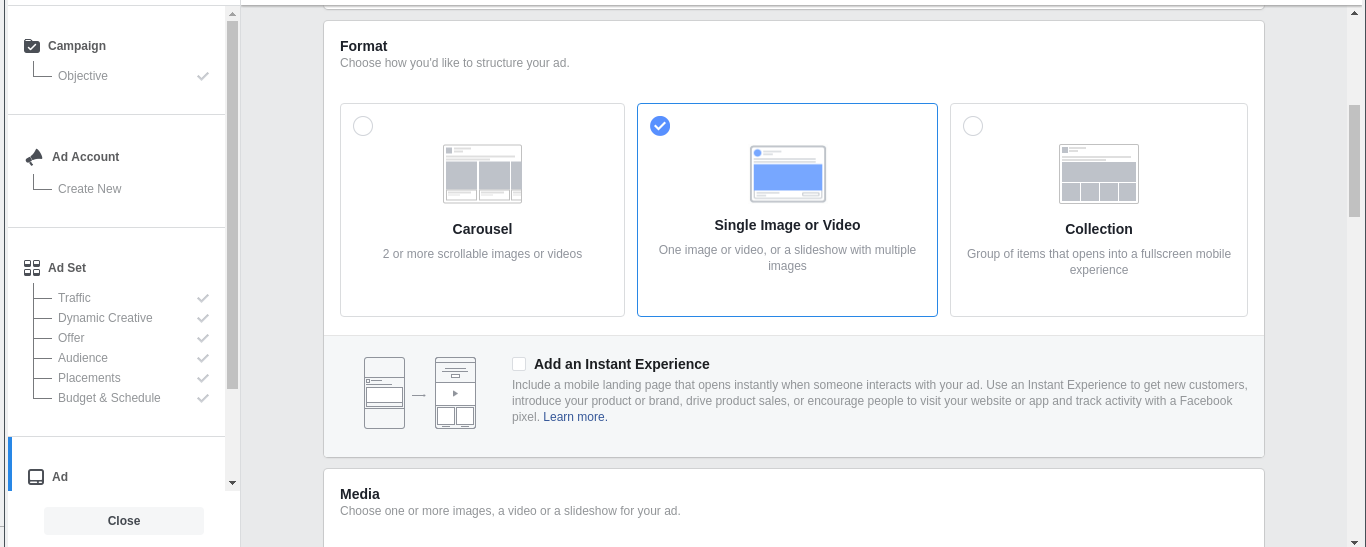Click the checkmark beside Offer
This screenshot has height=547, width=1366.
pos(203,338)
